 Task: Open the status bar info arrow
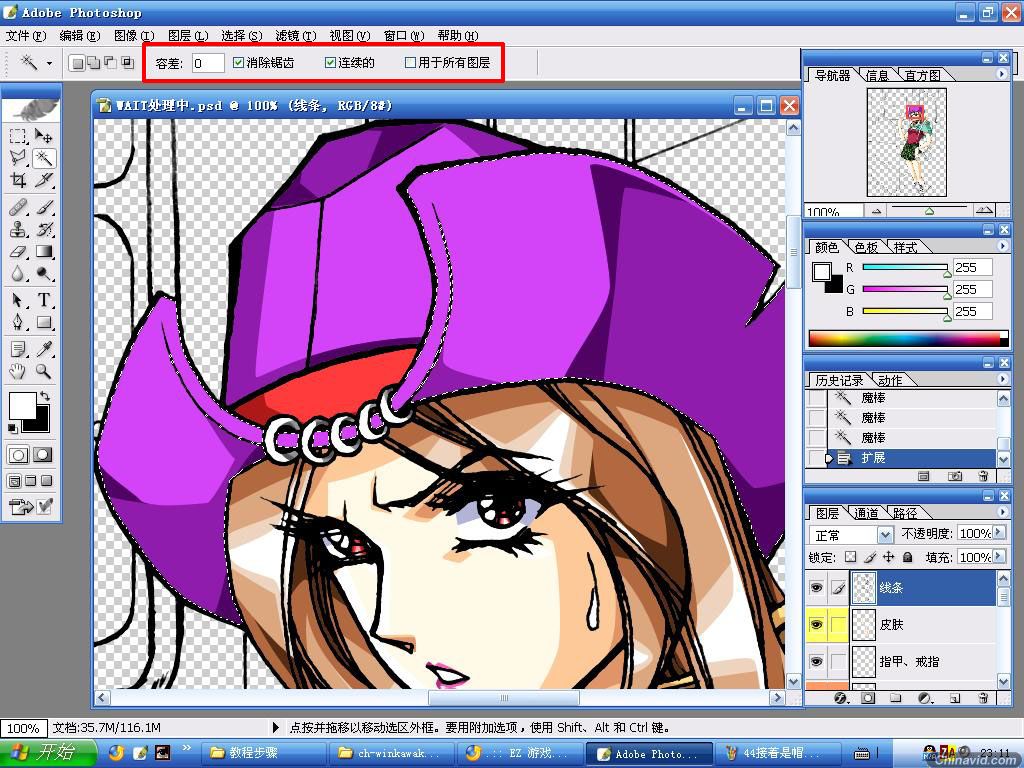276,727
